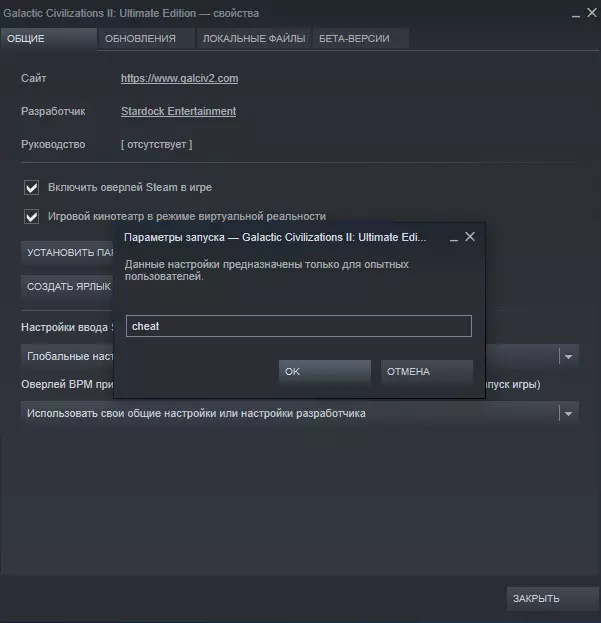Click the experienced users warning text
This screenshot has width=601, height=623.
pos(267,270)
